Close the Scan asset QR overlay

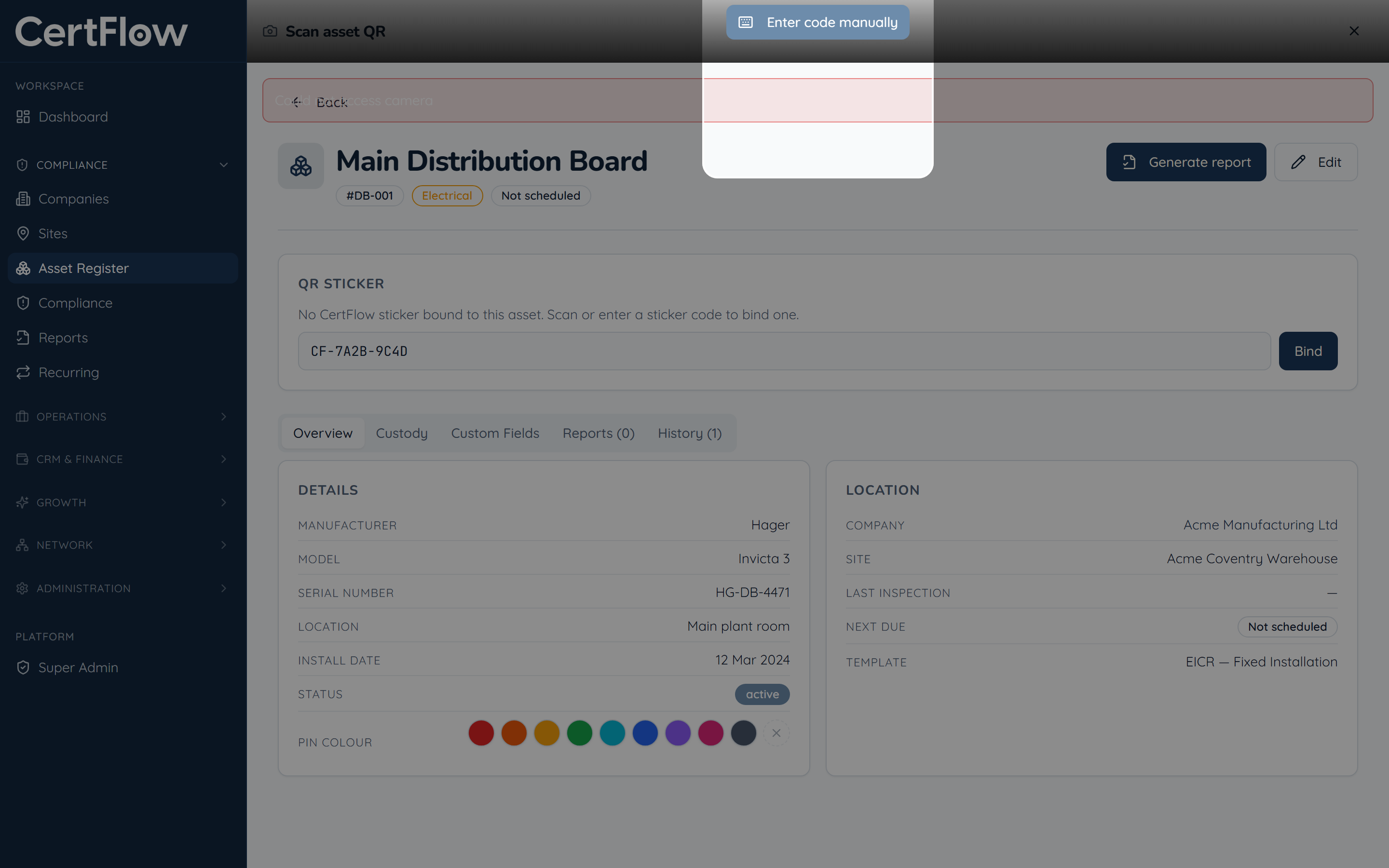tap(1354, 31)
